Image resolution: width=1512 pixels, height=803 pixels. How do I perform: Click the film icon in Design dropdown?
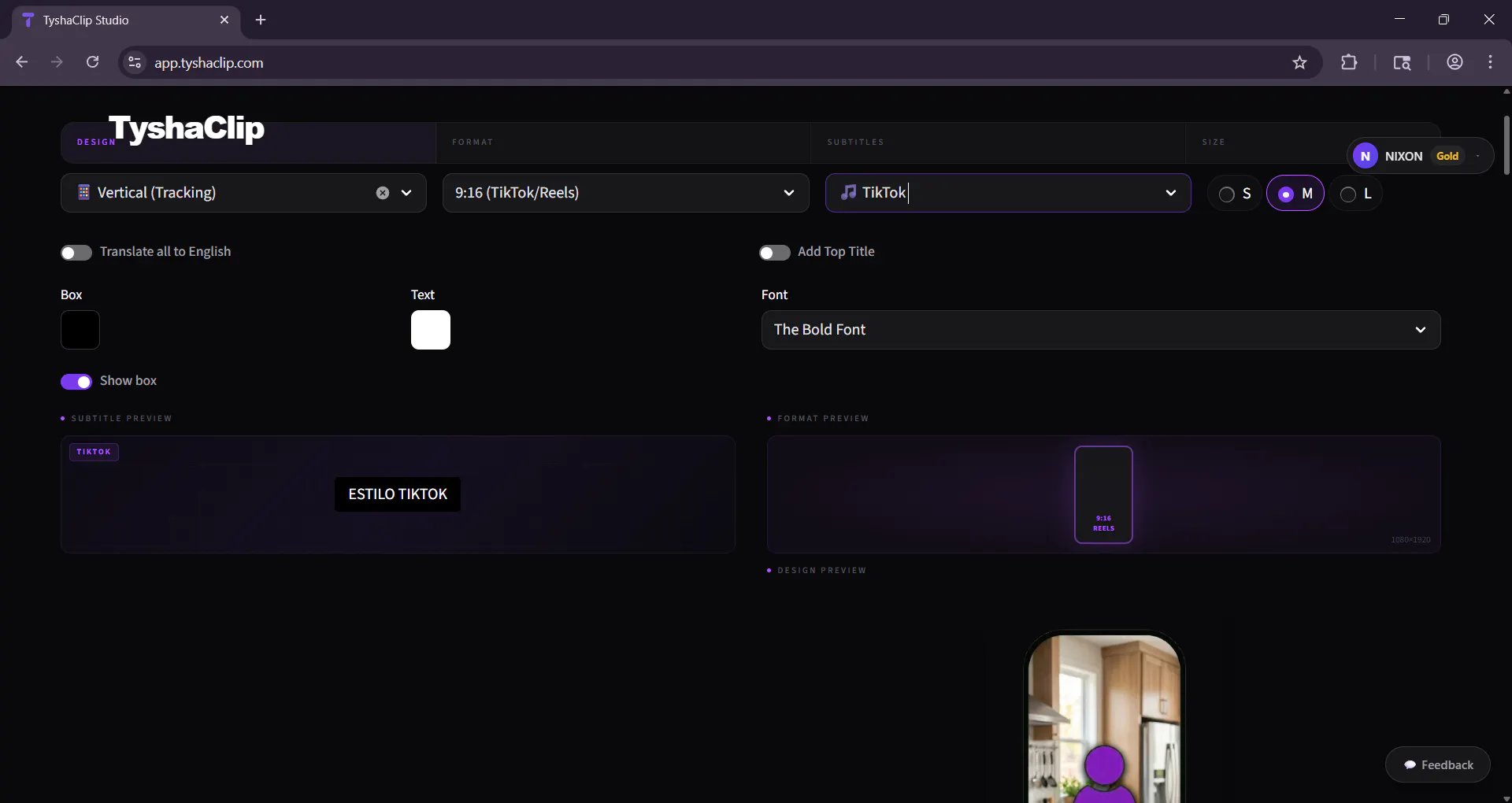pyautogui.click(x=83, y=192)
